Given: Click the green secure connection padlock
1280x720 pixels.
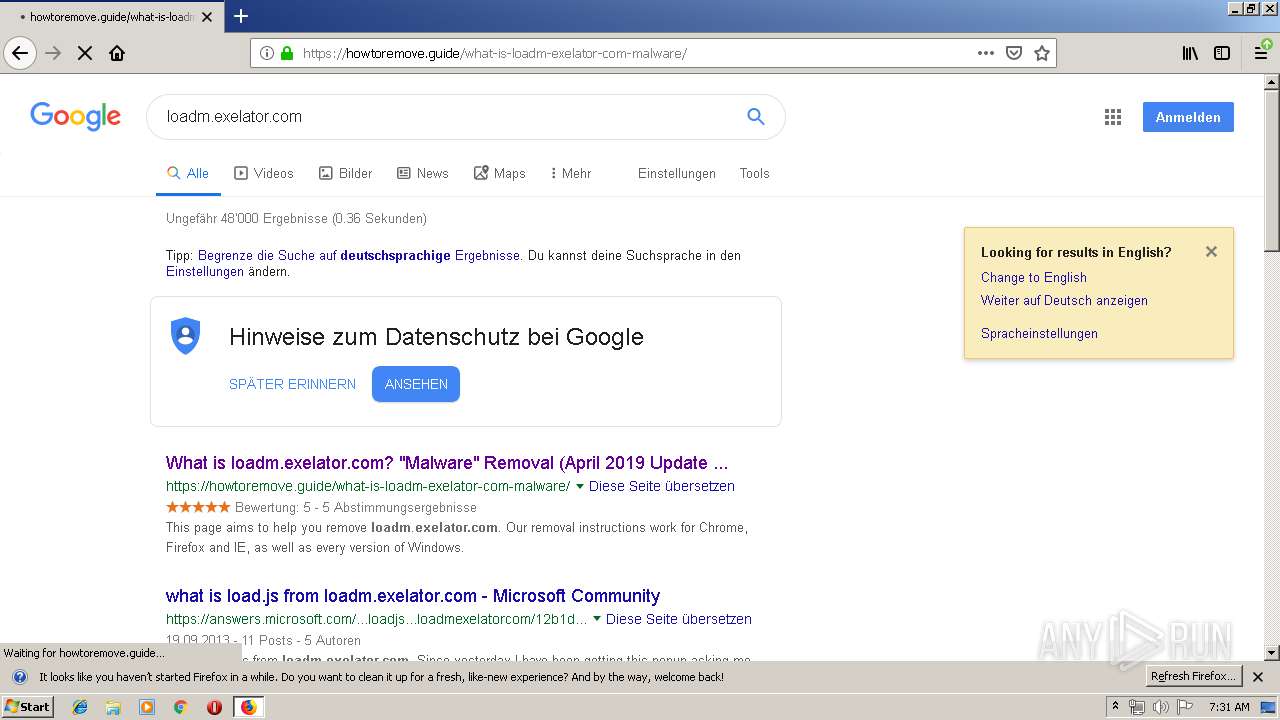Looking at the screenshot, I should tap(287, 53).
